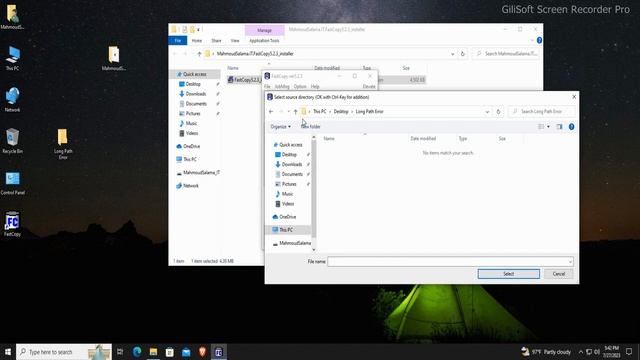This screenshot has height=360, width=640.
Task: Click the File name input field
Action: pyautogui.click(x=447, y=261)
